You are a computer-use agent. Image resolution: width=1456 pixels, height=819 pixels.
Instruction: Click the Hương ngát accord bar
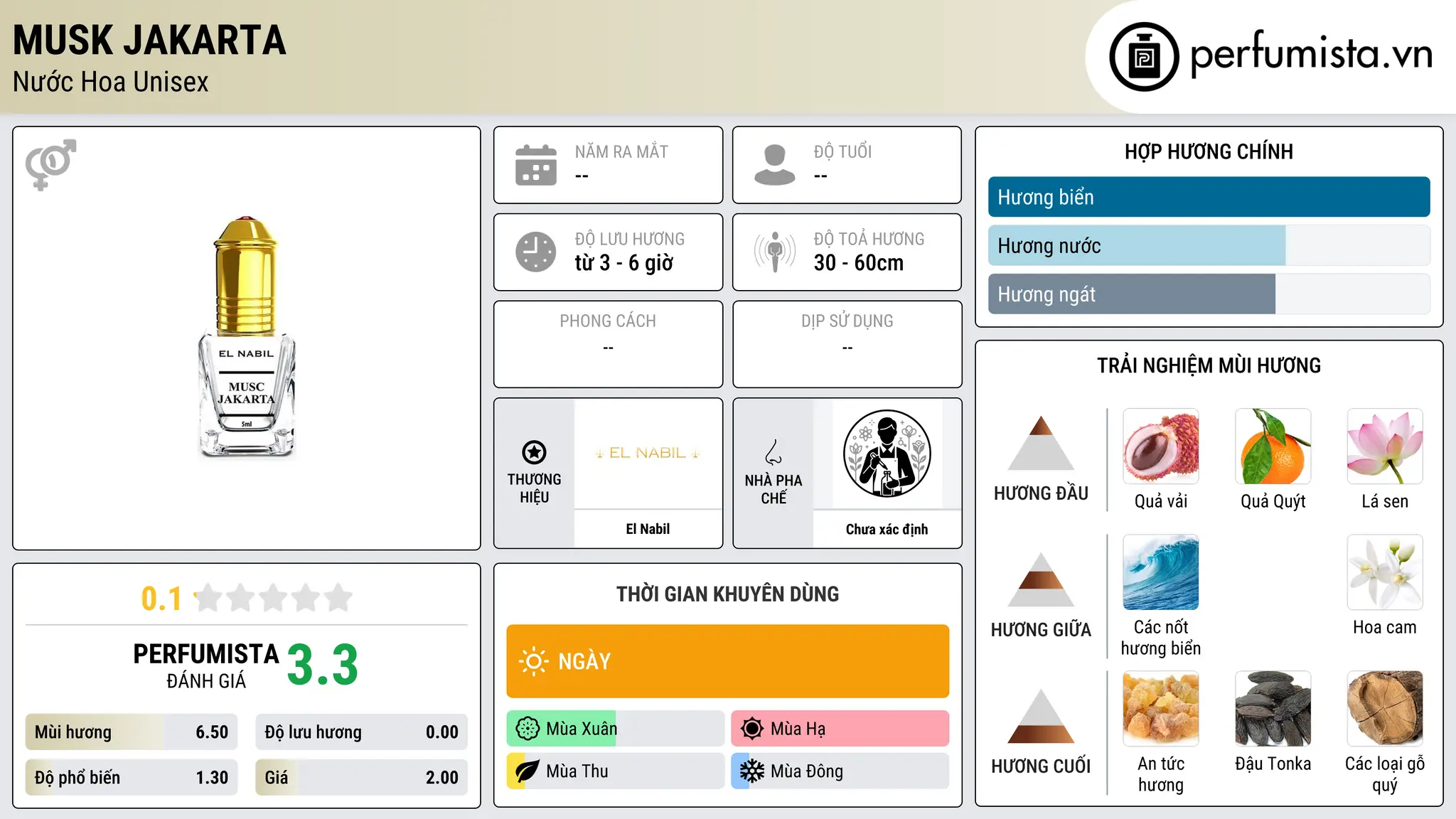(x=1209, y=294)
